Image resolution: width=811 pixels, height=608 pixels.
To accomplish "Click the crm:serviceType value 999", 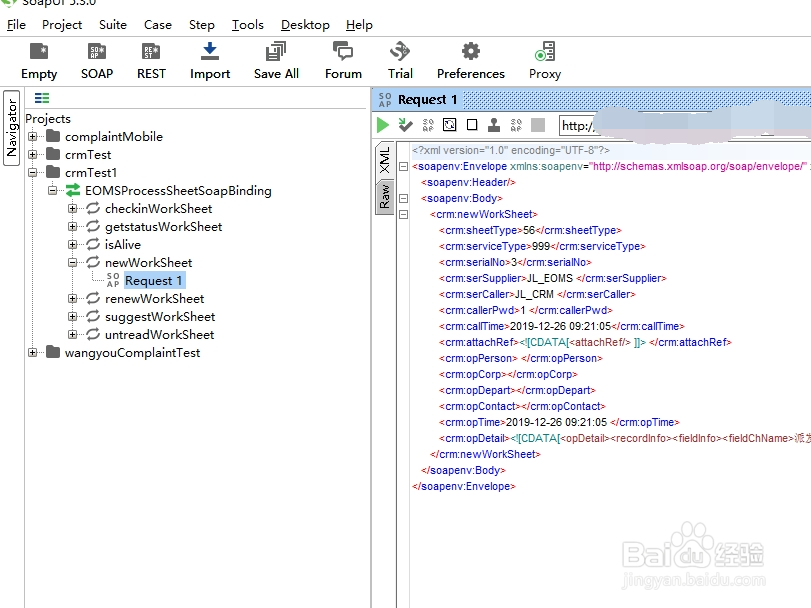I will tap(541, 246).
